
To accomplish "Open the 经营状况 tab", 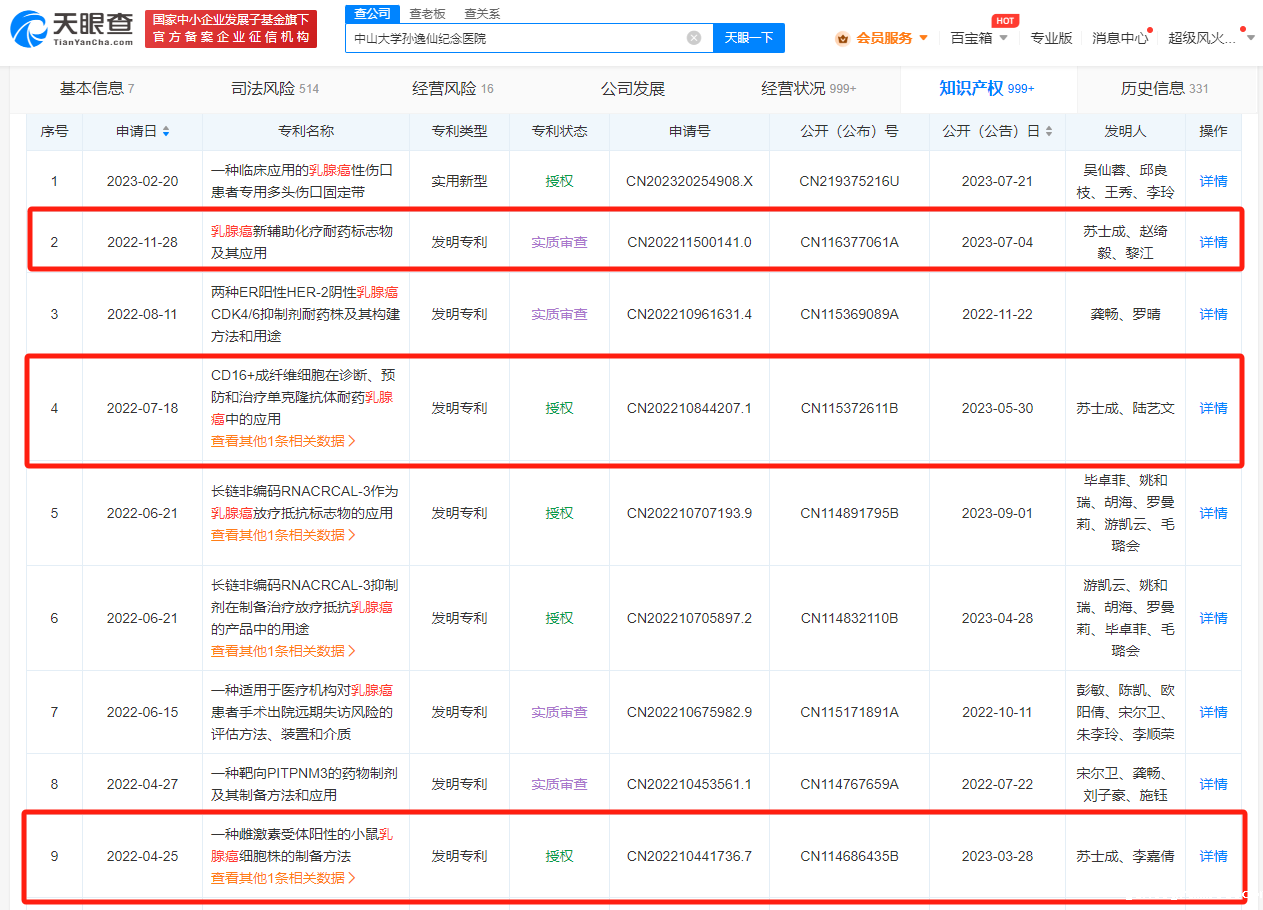I will tap(808, 89).
